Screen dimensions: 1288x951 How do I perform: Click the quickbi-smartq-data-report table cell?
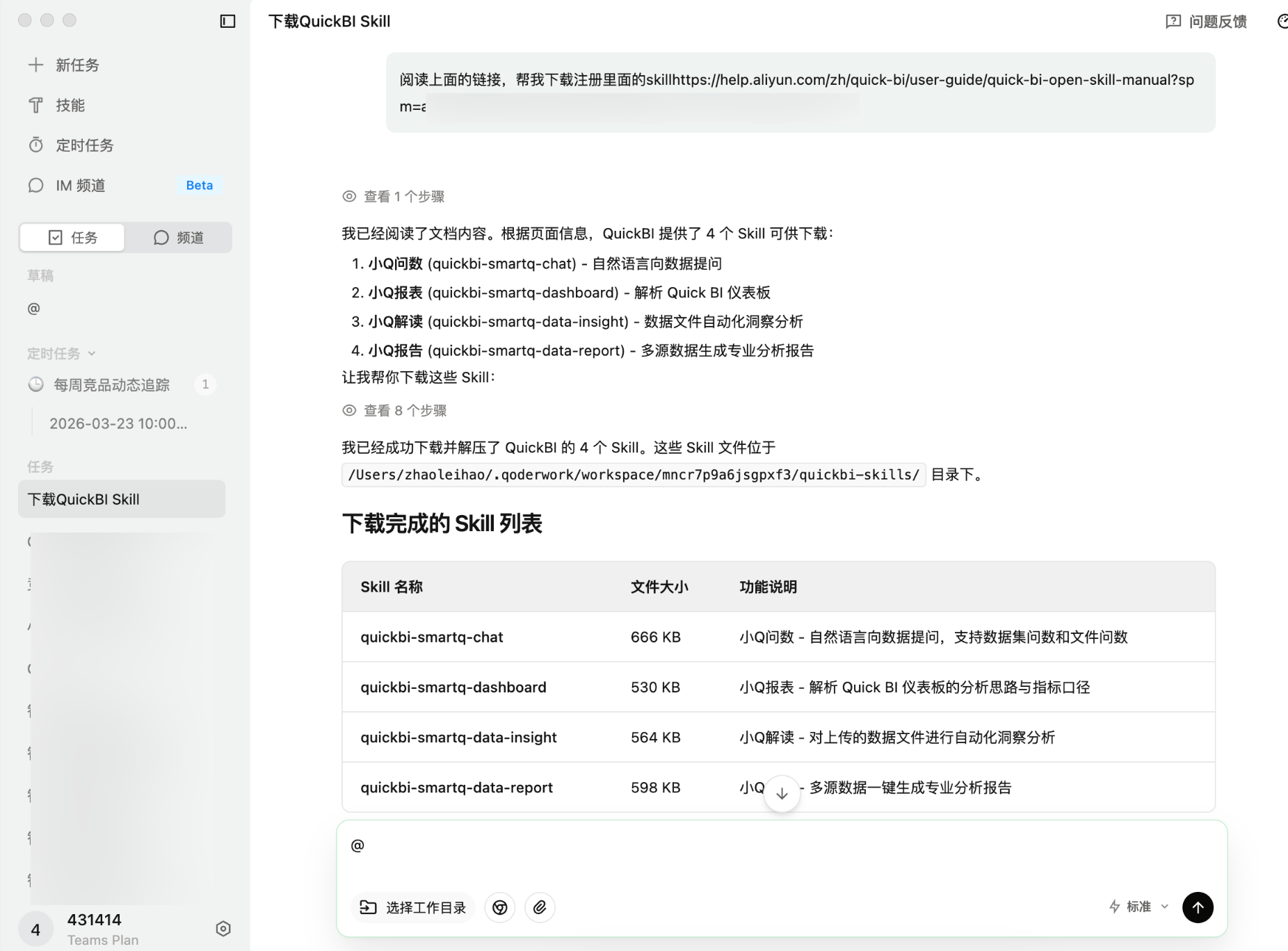pyautogui.click(x=456, y=788)
